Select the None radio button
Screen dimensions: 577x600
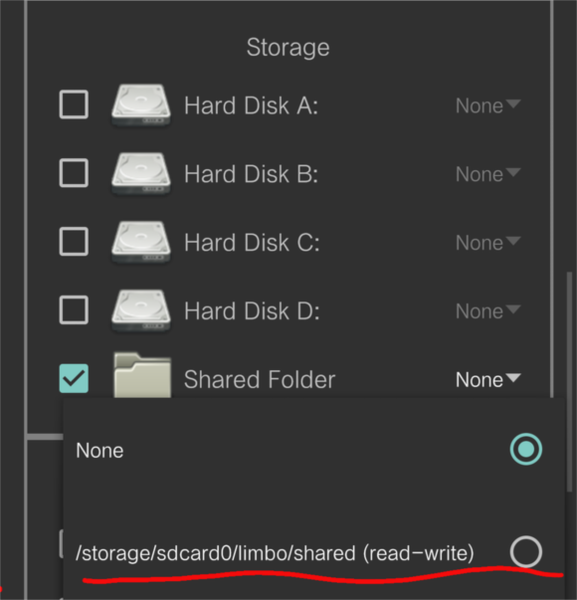pyautogui.click(x=526, y=449)
